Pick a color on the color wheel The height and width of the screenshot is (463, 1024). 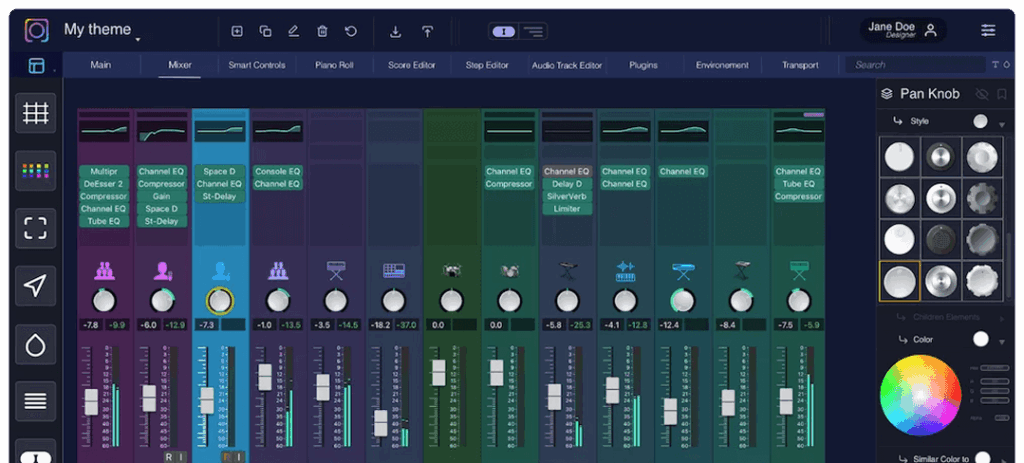[920, 395]
